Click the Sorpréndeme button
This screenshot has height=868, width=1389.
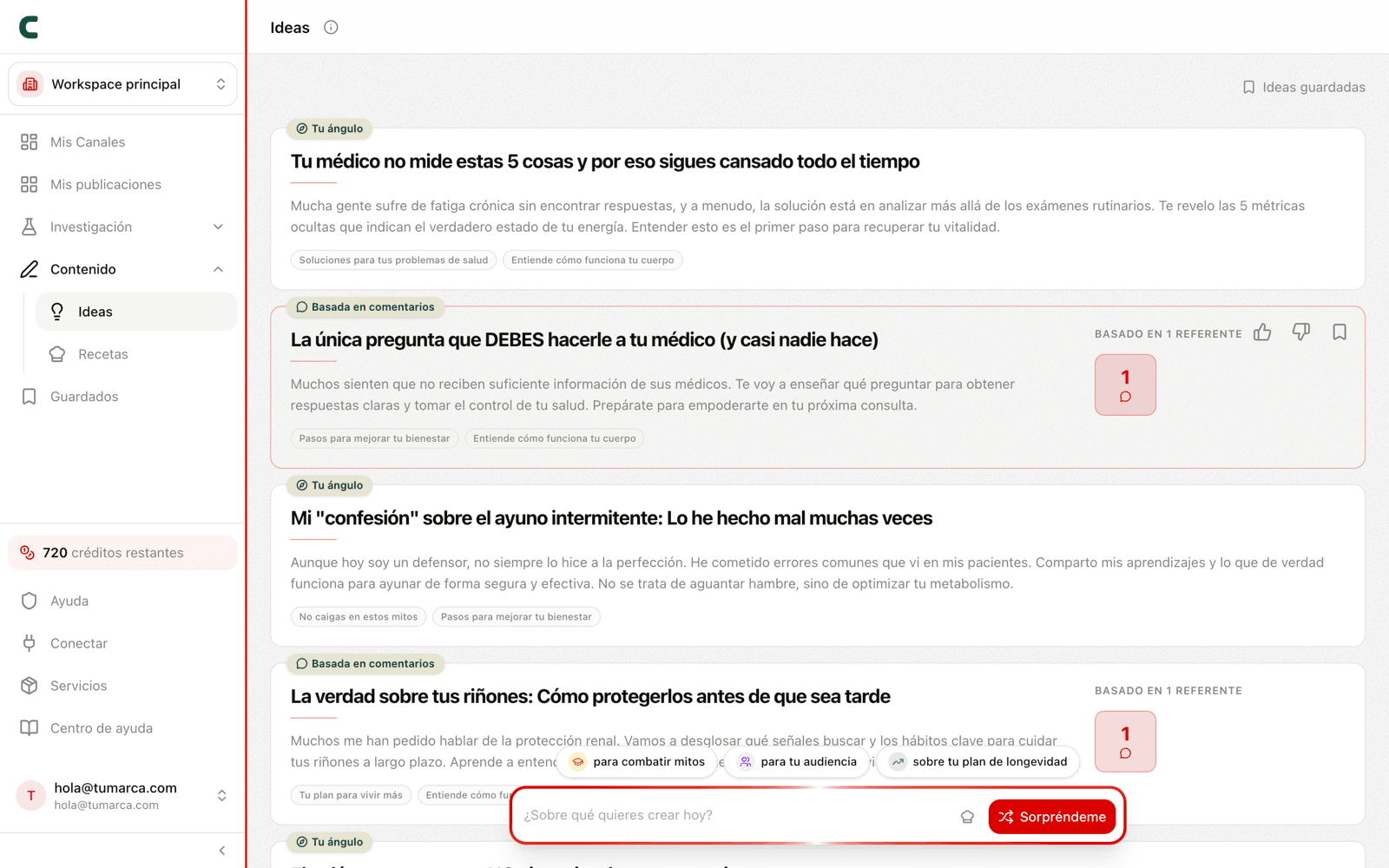pyautogui.click(x=1051, y=817)
